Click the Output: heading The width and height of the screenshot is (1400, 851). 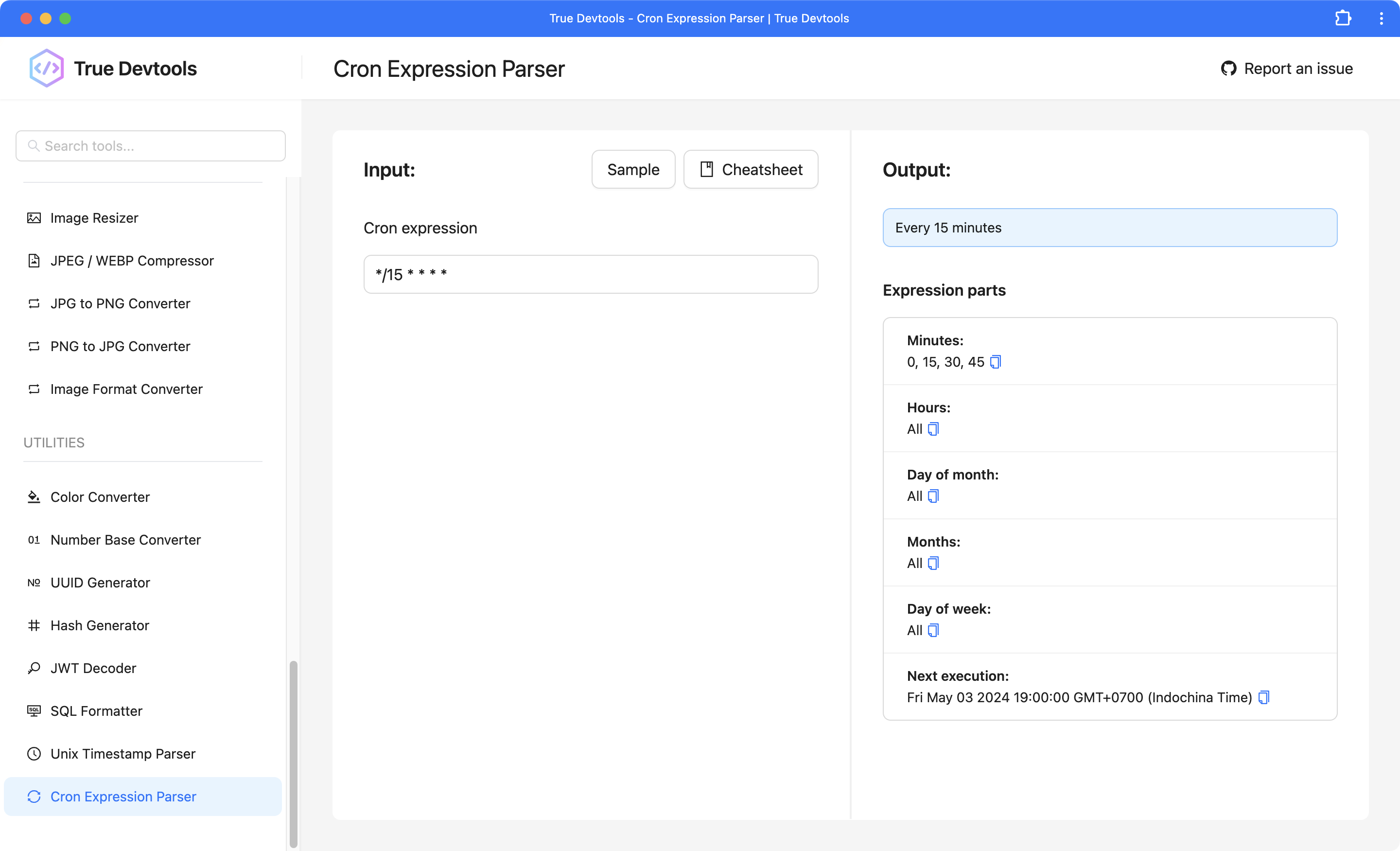(x=916, y=170)
